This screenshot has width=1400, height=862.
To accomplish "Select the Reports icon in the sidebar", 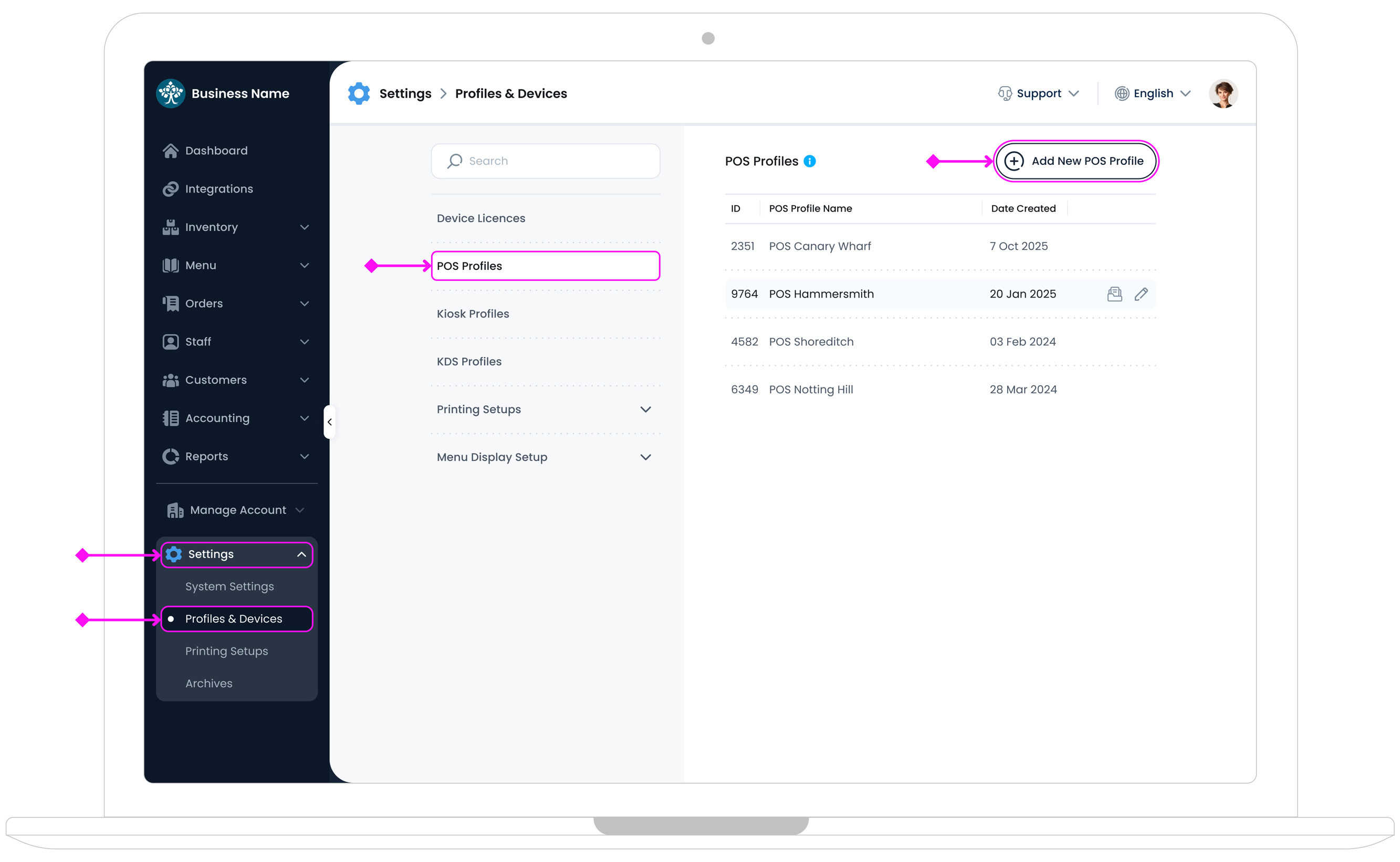I will [x=170, y=456].
